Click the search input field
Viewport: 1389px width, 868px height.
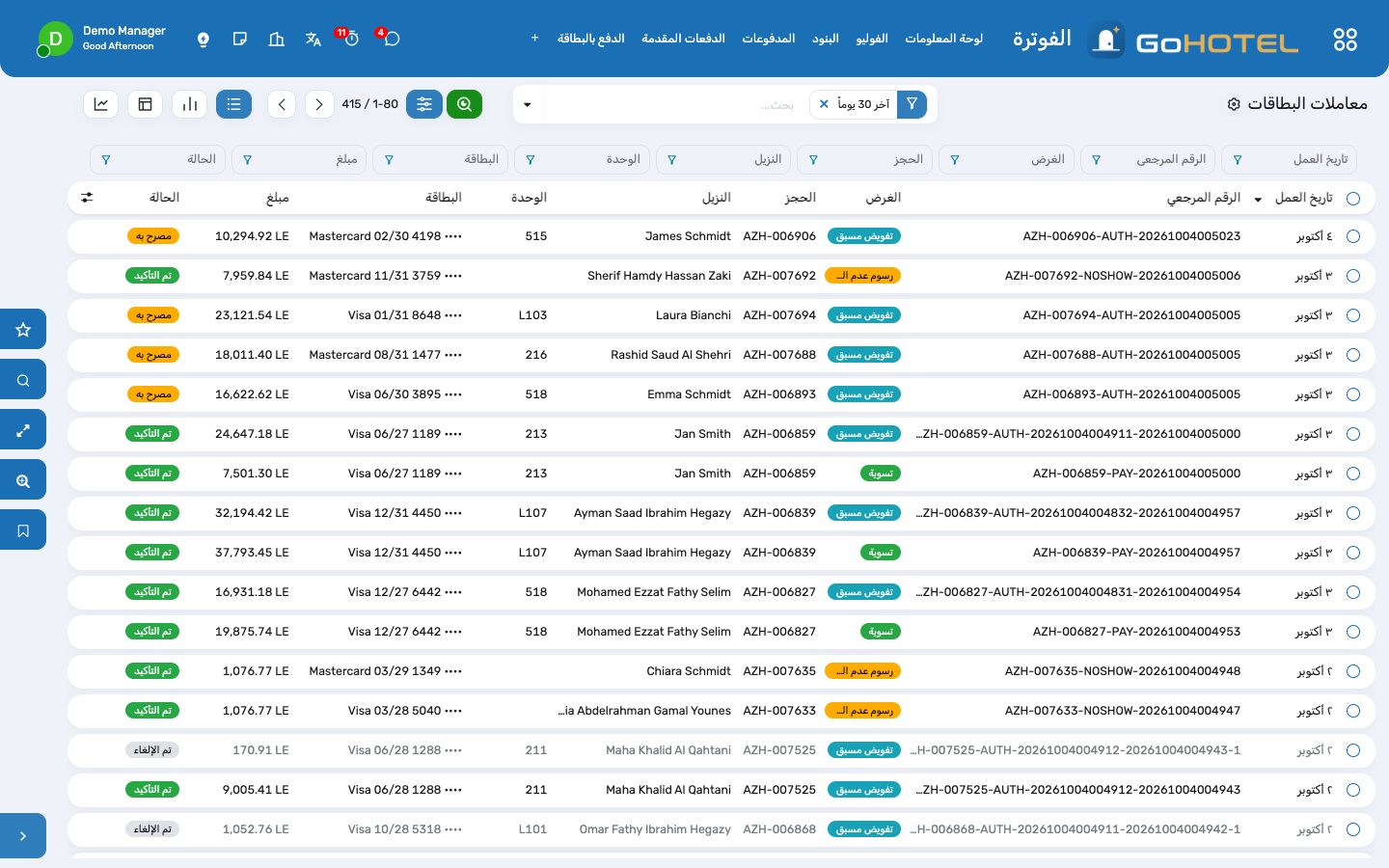click(x=675, y=104)
